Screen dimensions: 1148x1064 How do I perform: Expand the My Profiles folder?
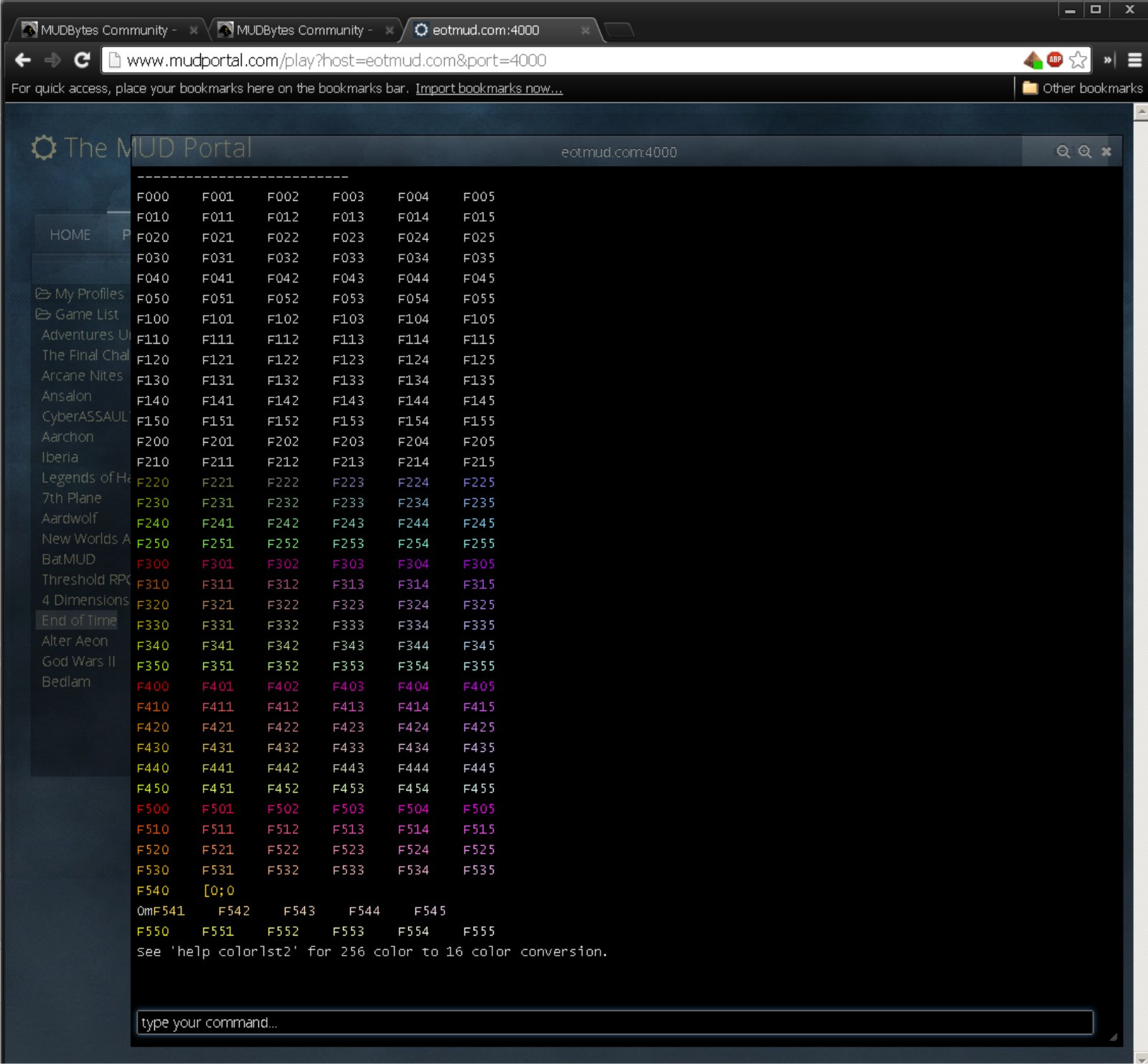[x=80, y=293]
